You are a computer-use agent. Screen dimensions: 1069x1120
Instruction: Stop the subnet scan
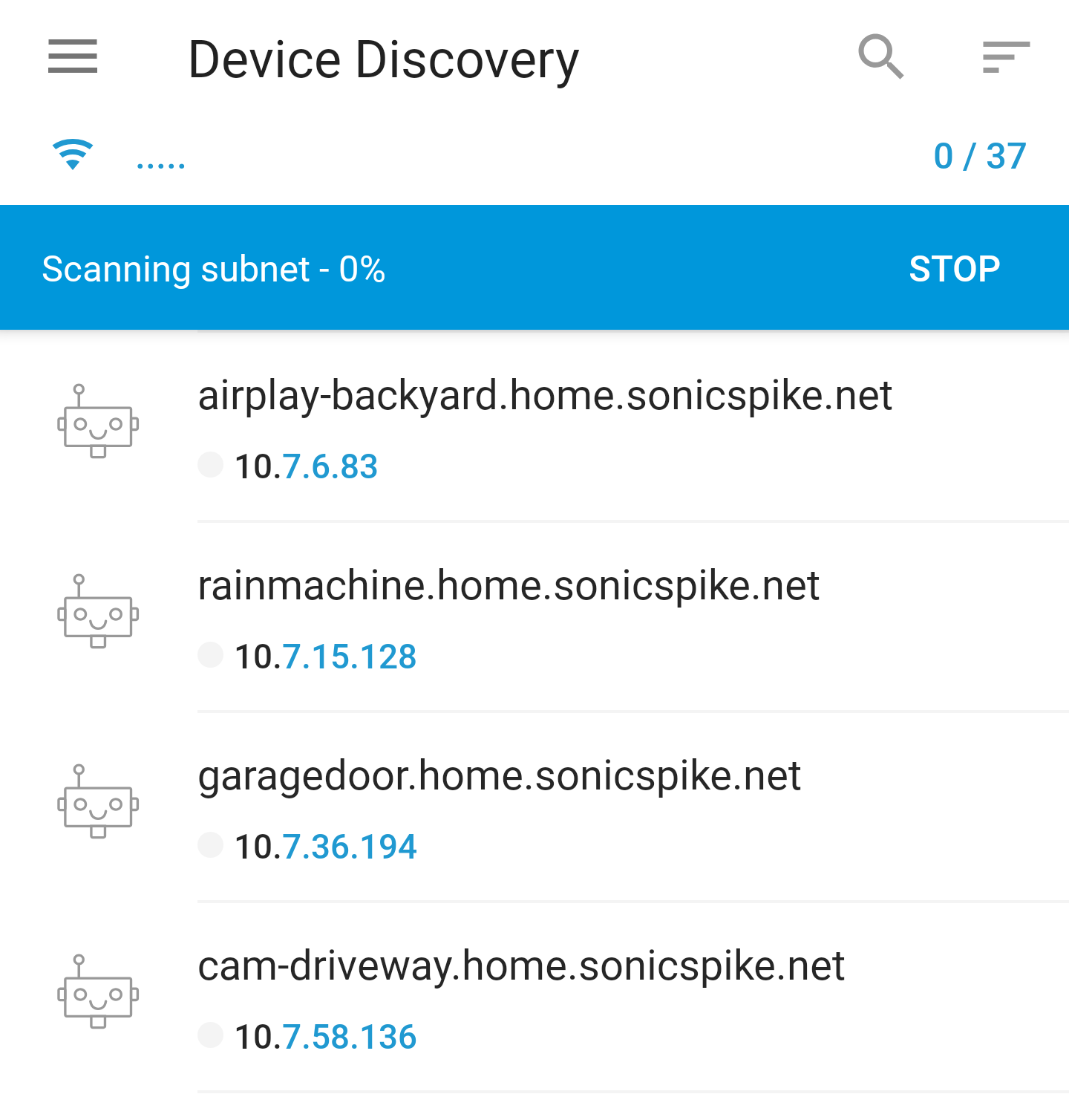pos(955,269)
